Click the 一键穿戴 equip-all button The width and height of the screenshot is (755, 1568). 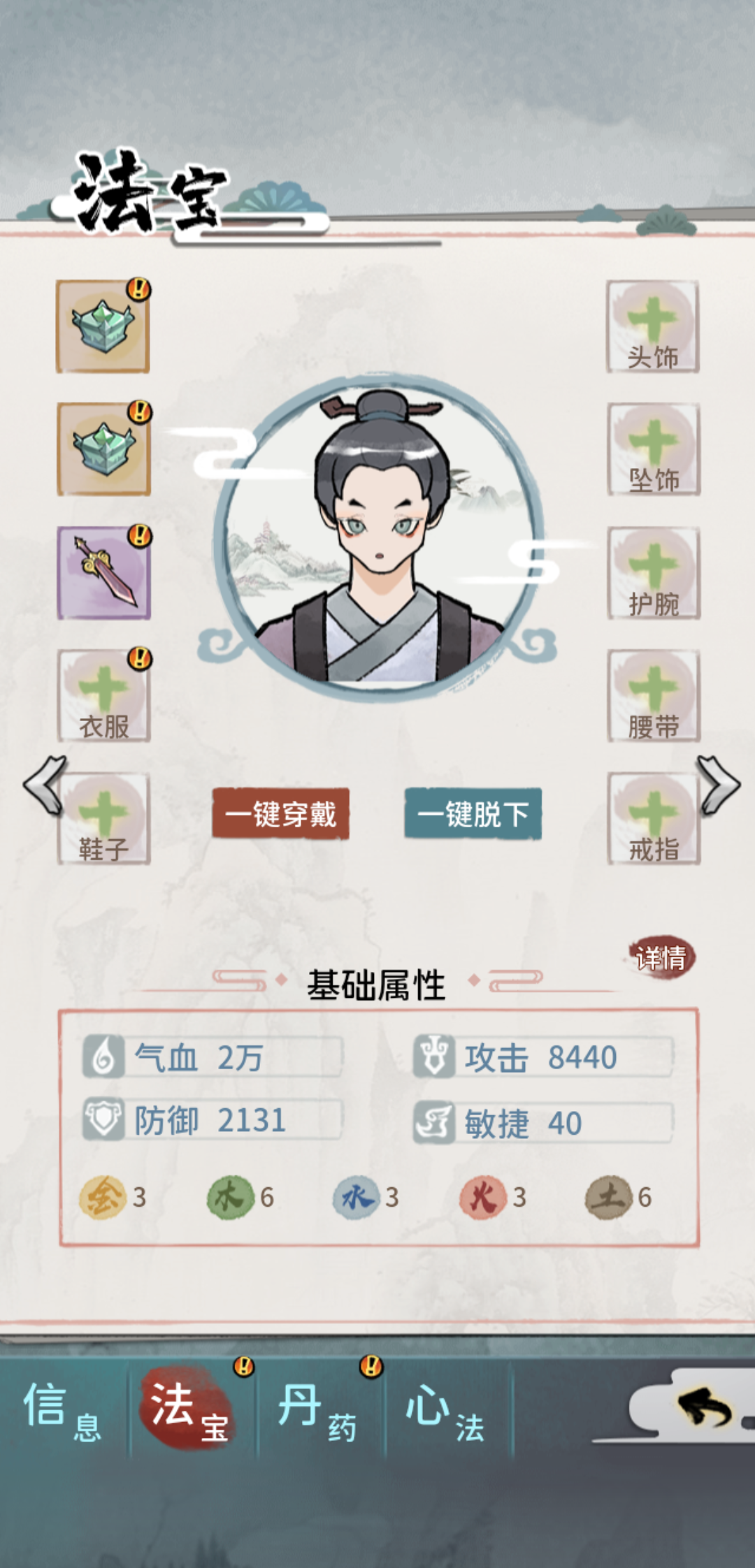pos(280,814)
